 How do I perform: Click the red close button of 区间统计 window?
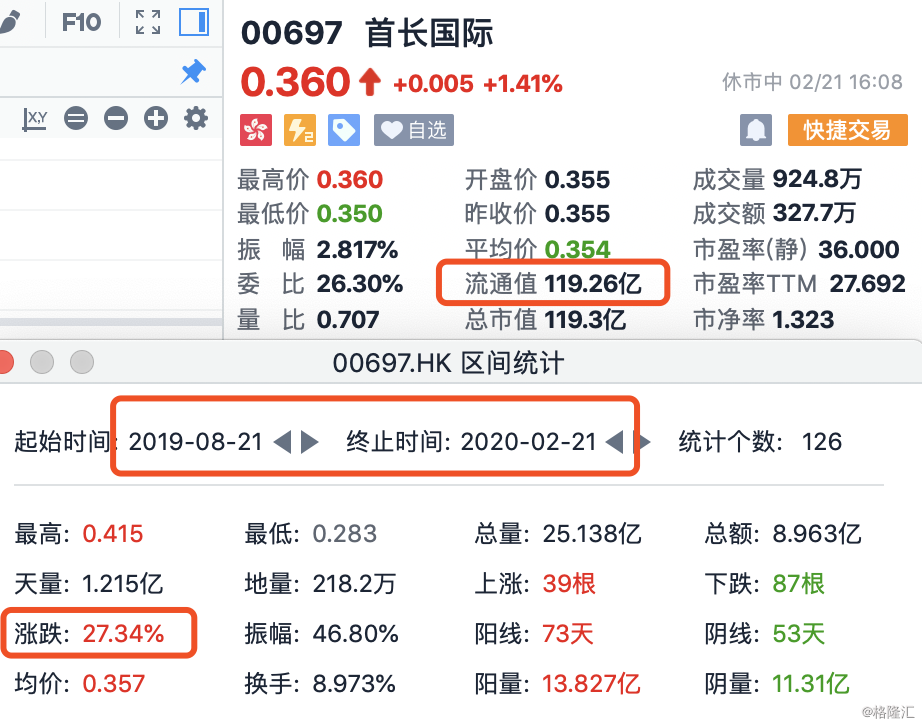(x=5, y=362)
